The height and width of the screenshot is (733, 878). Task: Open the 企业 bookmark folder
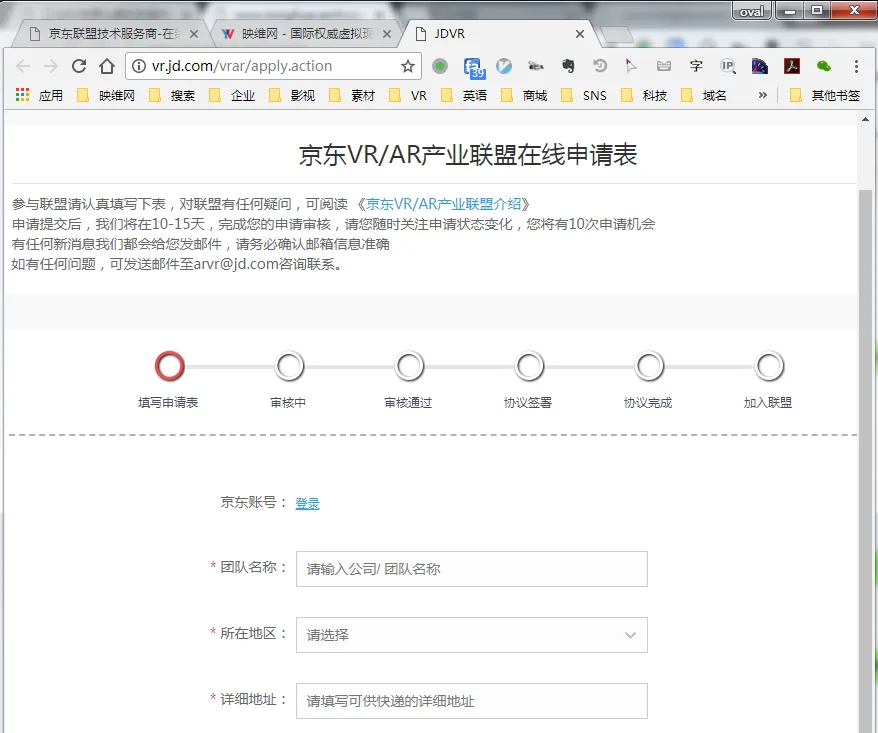[232, 96]
